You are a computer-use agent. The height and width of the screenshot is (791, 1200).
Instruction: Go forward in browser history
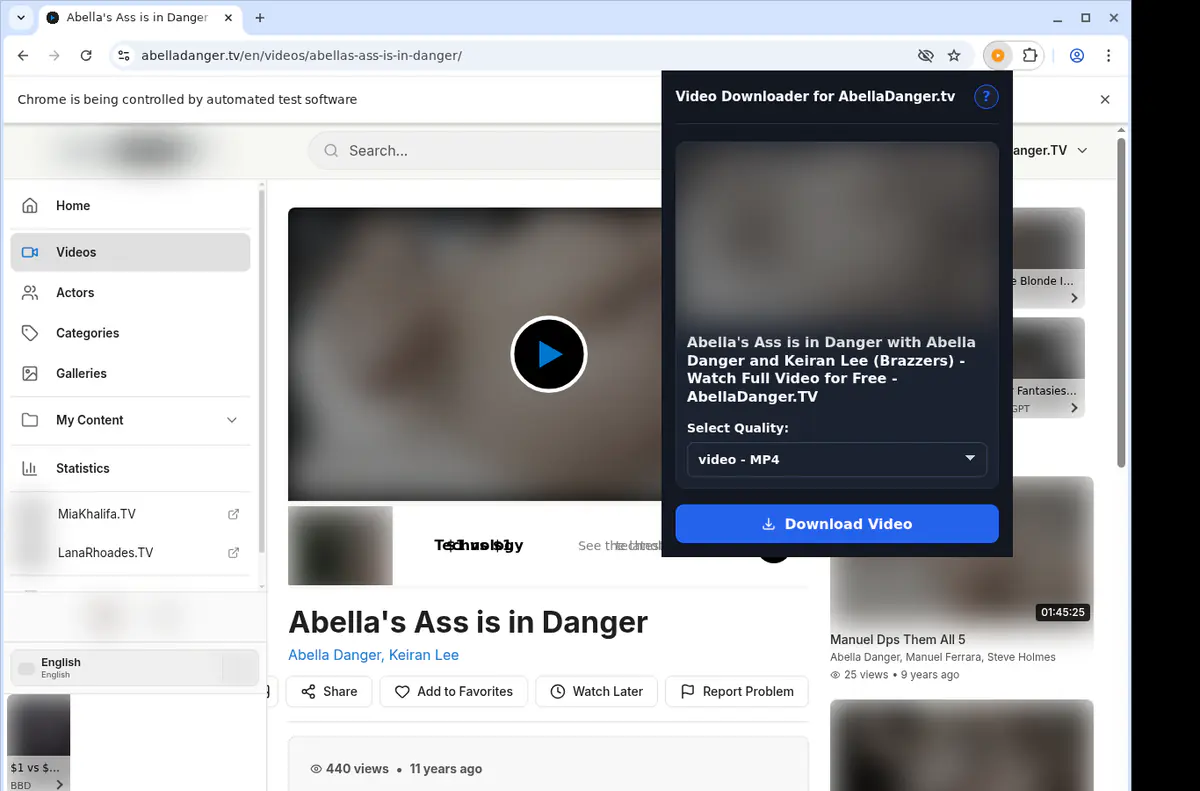pos(54,56)
